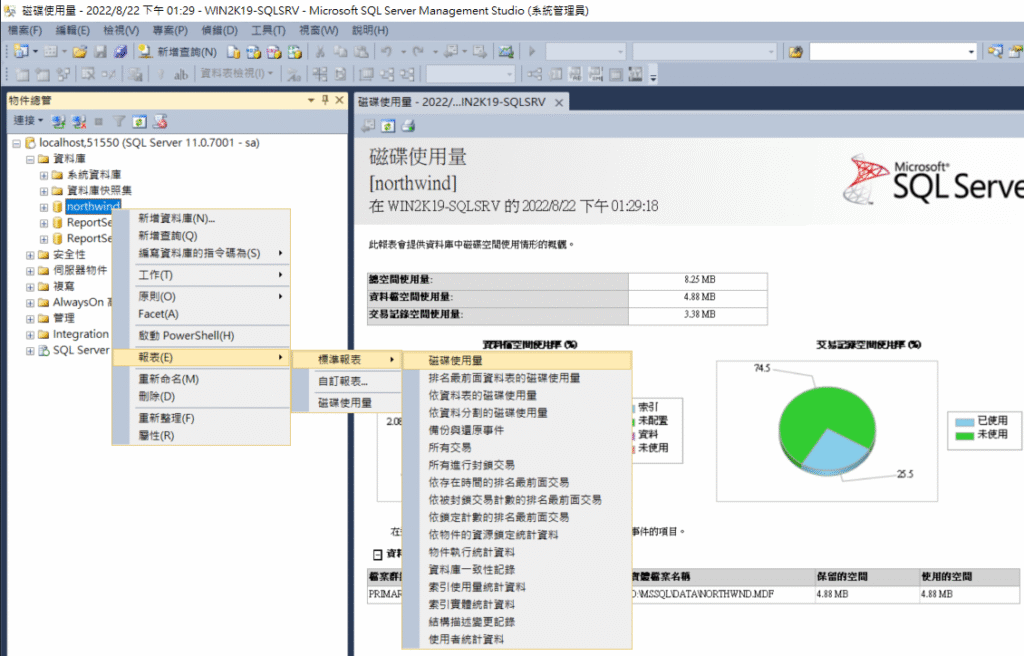Choose 磁碟使用量 at top of standard reports list
1024x656 pixels.
click(x=517, y=361)
